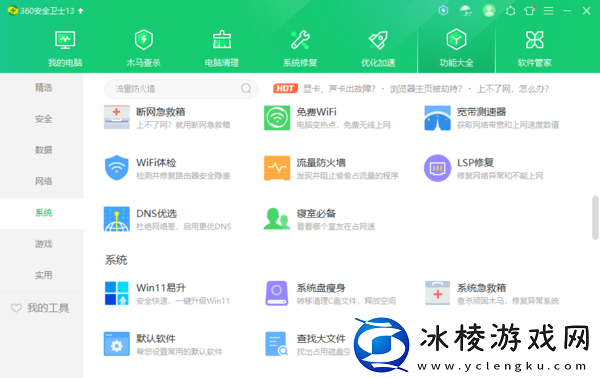Launch 查找大文件 document icon
Image resolution: width=600 pixels, height=378 pixels.
277,344
